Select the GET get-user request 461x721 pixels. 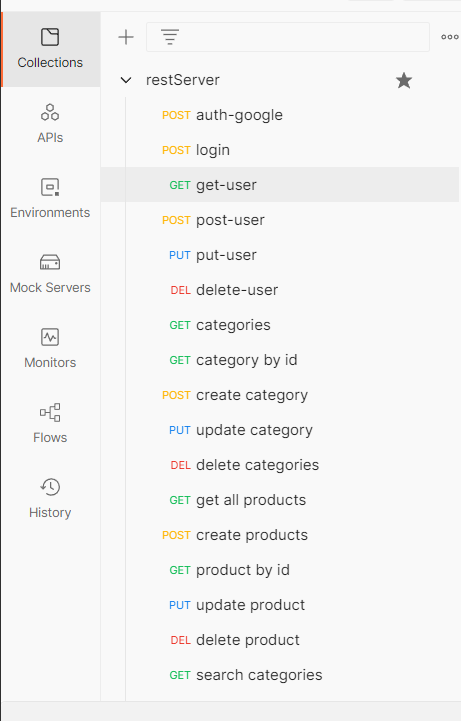pyautogui.click(x=280, y=185)
